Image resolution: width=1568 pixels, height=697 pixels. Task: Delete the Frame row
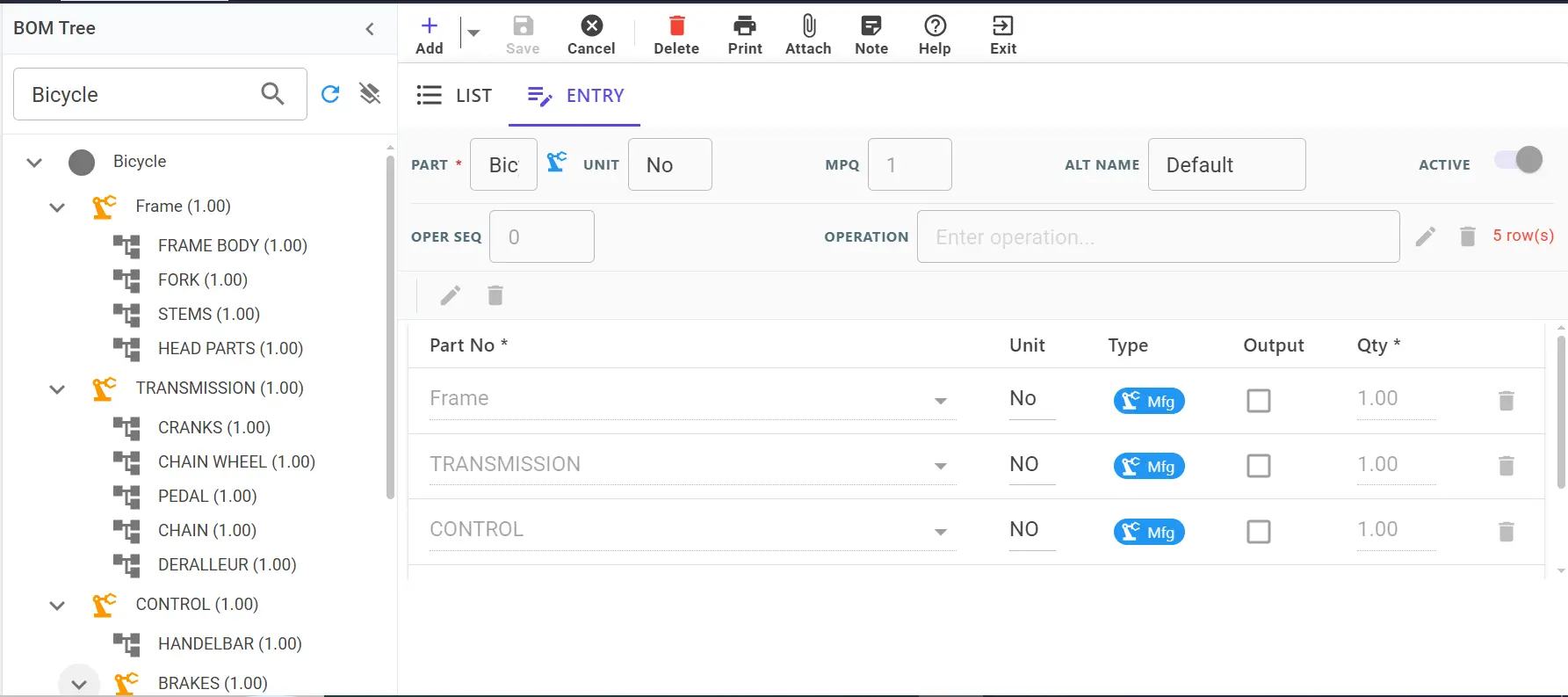coord(1507,401)
